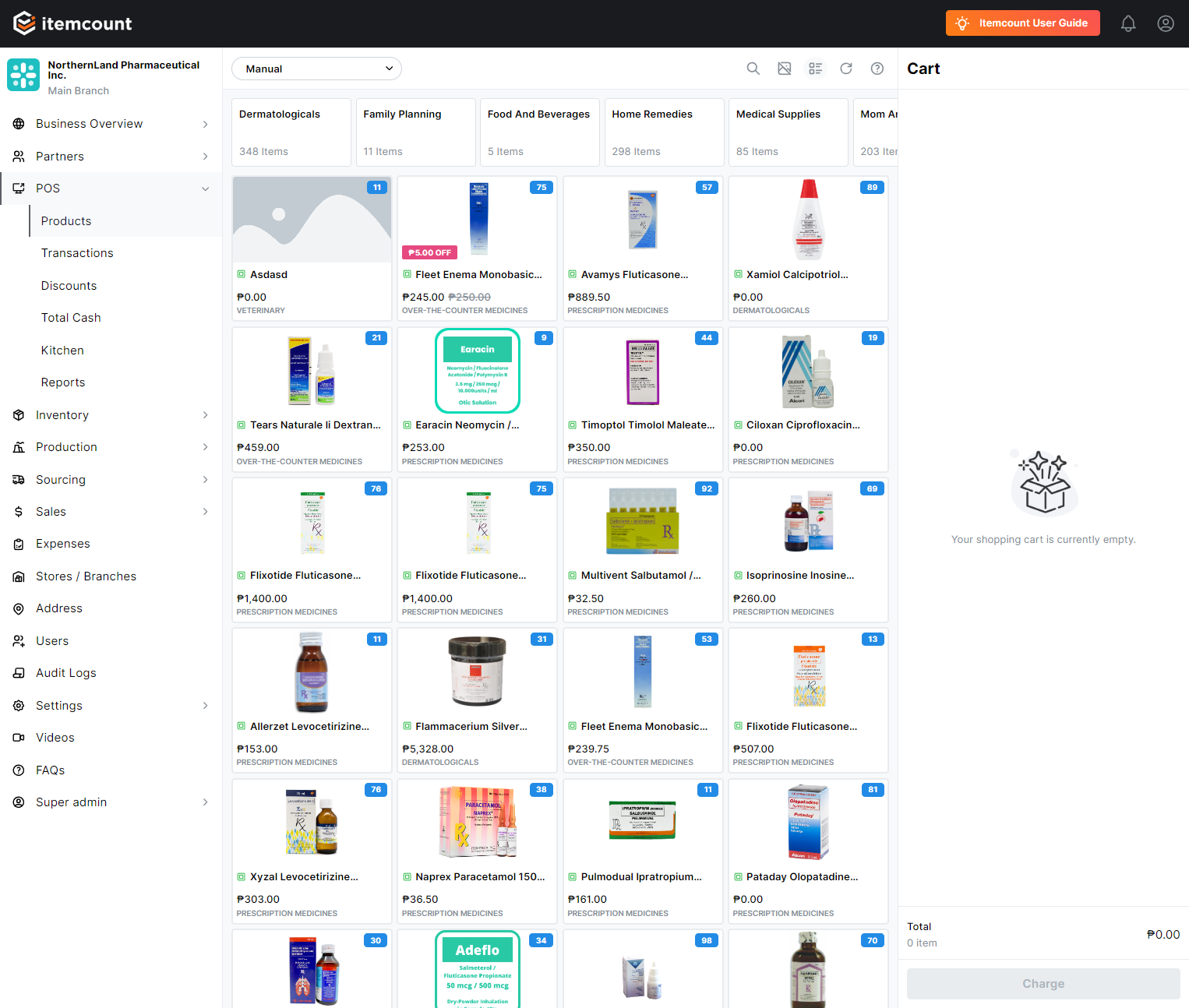Click the Videos camera icon

19,738
